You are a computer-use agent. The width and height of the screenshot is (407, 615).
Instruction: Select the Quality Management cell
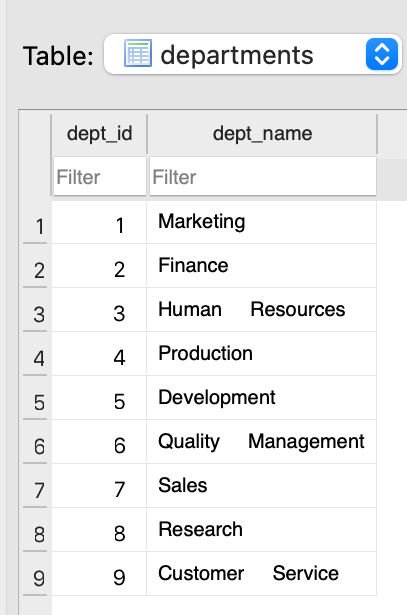(262, 442)
